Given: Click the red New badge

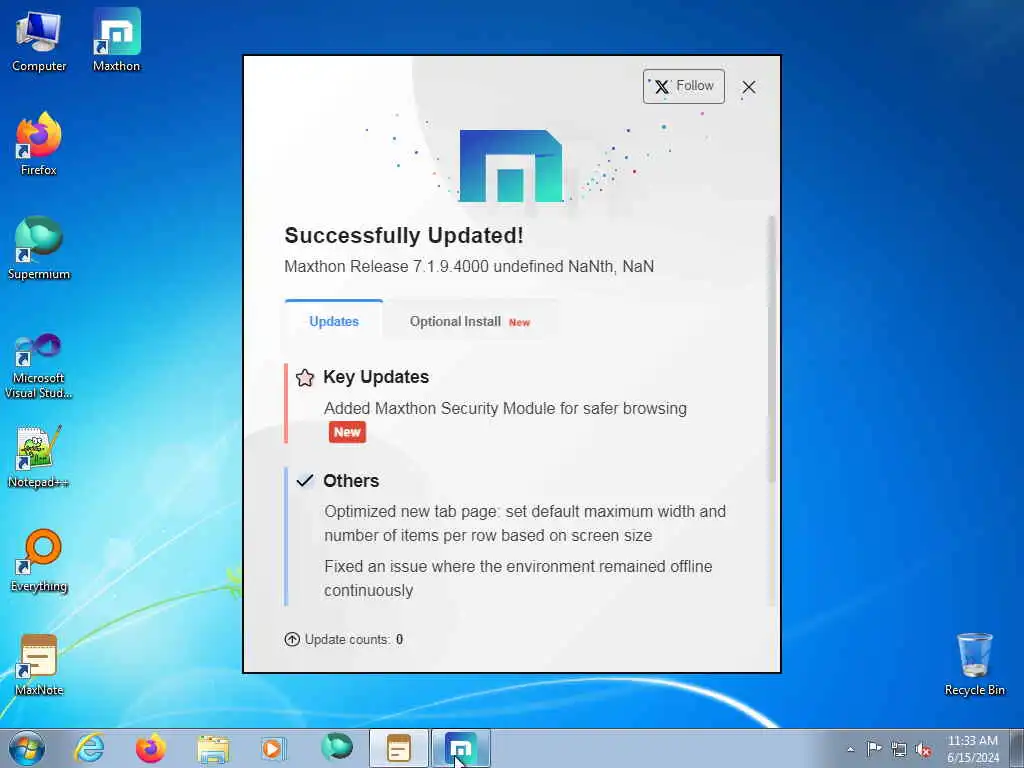Looking at the screenshot, I should [x=347, y=432].
